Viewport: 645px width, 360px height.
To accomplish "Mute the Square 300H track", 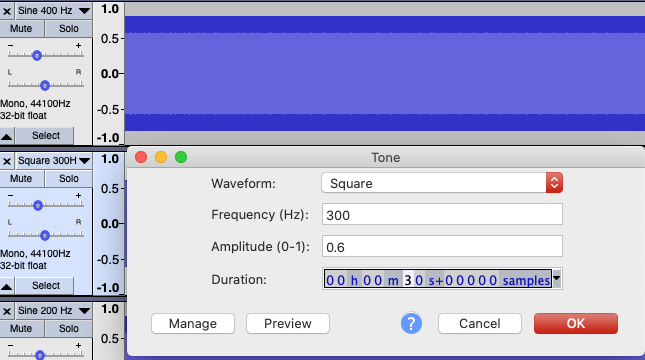I will click(21, 179).
